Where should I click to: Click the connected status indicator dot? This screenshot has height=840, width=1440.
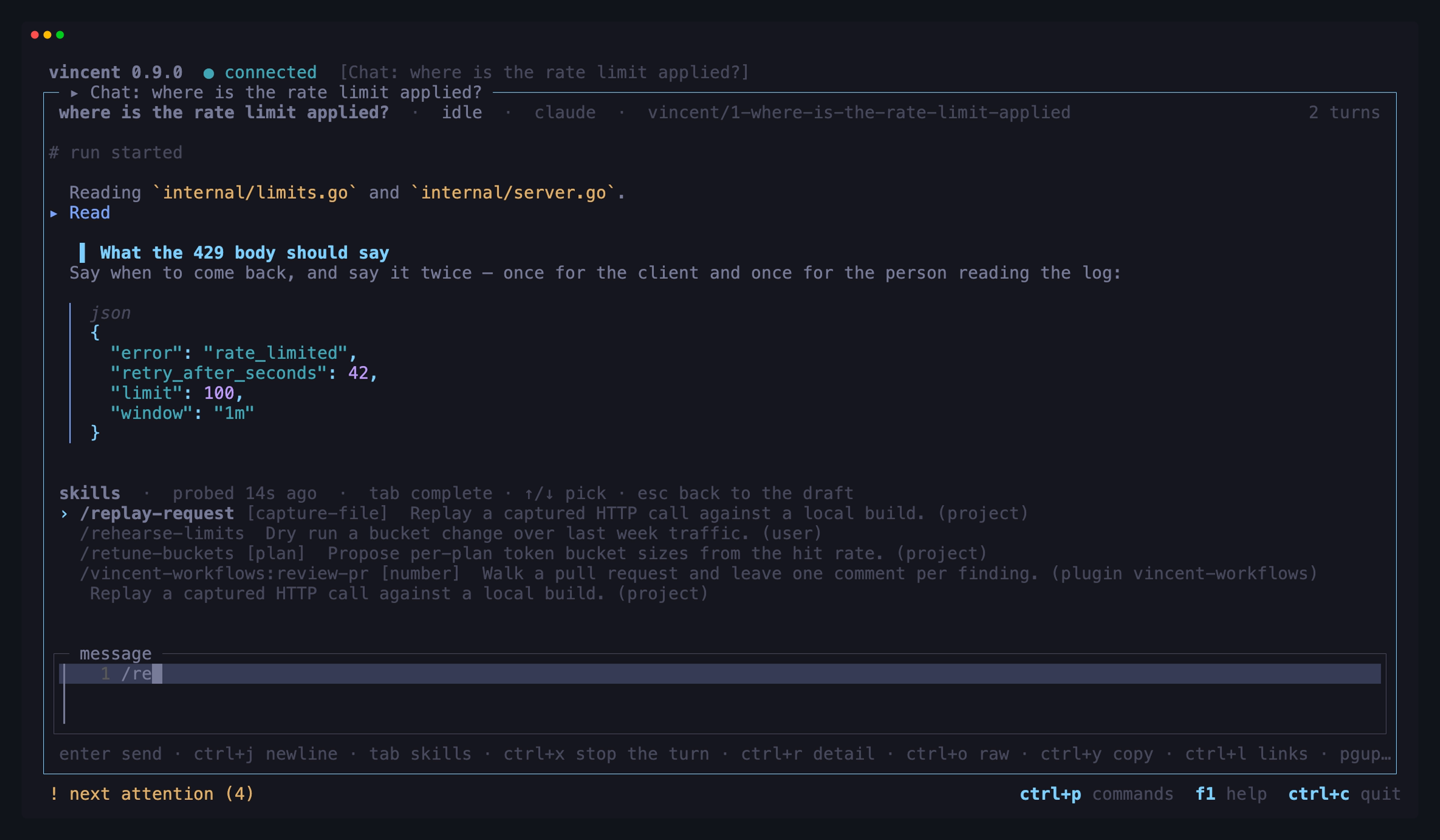click(x=209, y=73)
